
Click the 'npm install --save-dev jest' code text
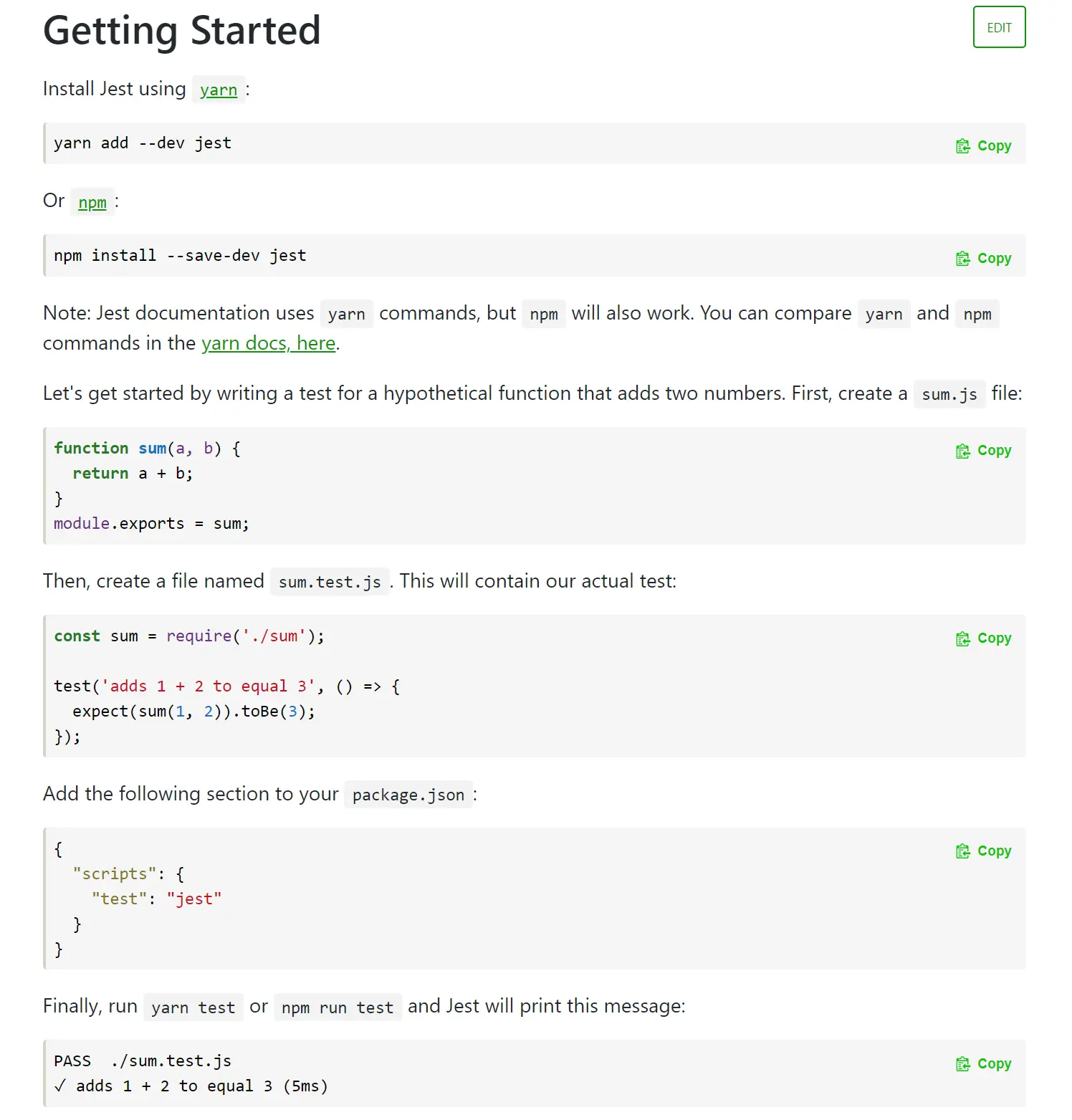coord(180,256)
